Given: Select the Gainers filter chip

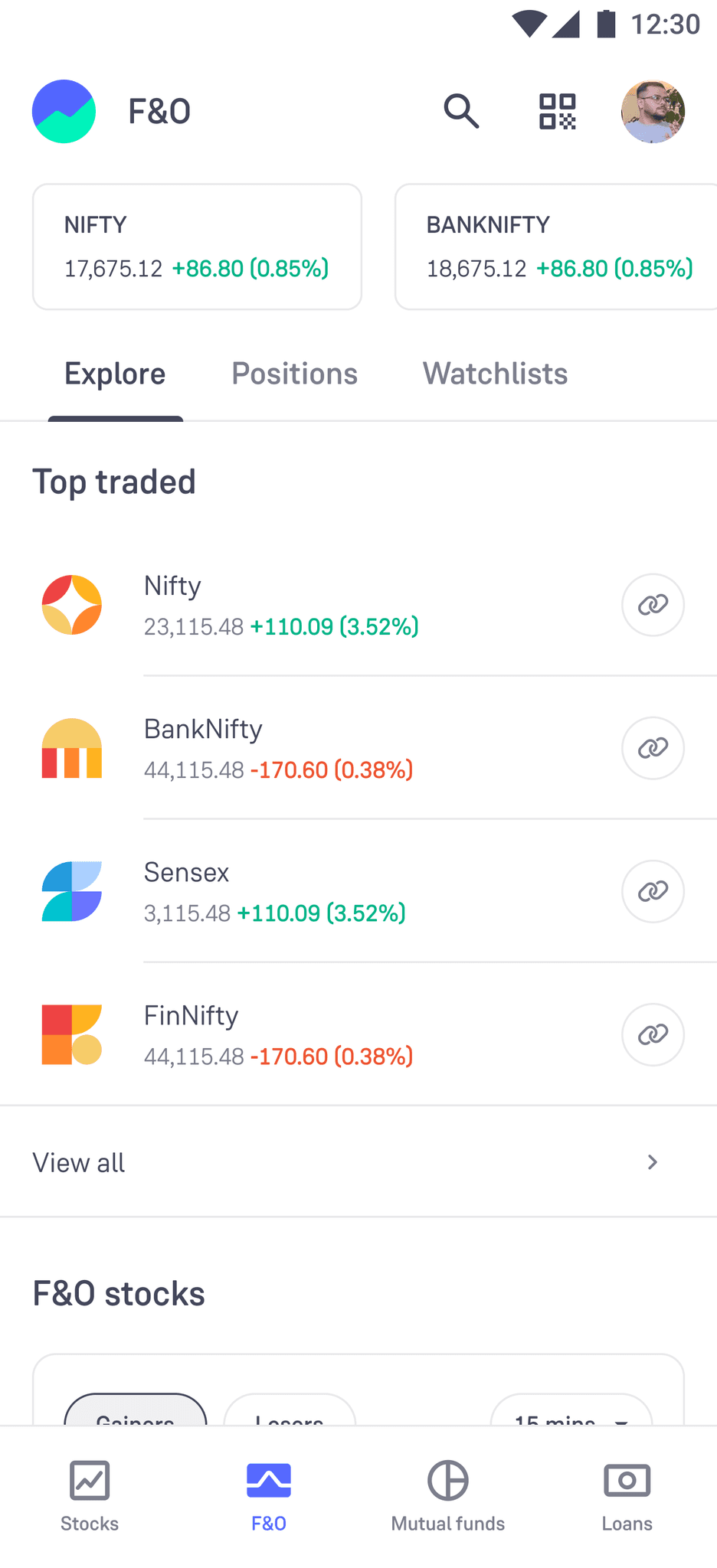Looking at the screenshot, I should tap(136, 1412).
